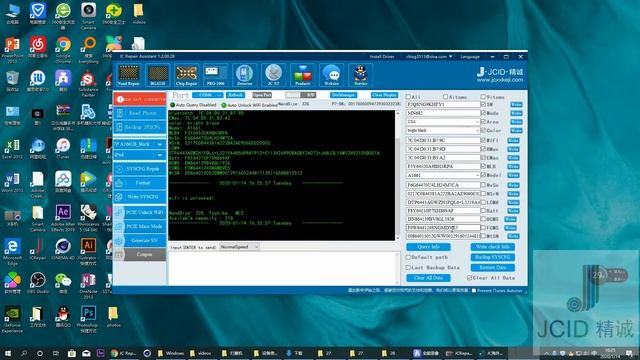Click Write button beside SN

tap(516, 104)
